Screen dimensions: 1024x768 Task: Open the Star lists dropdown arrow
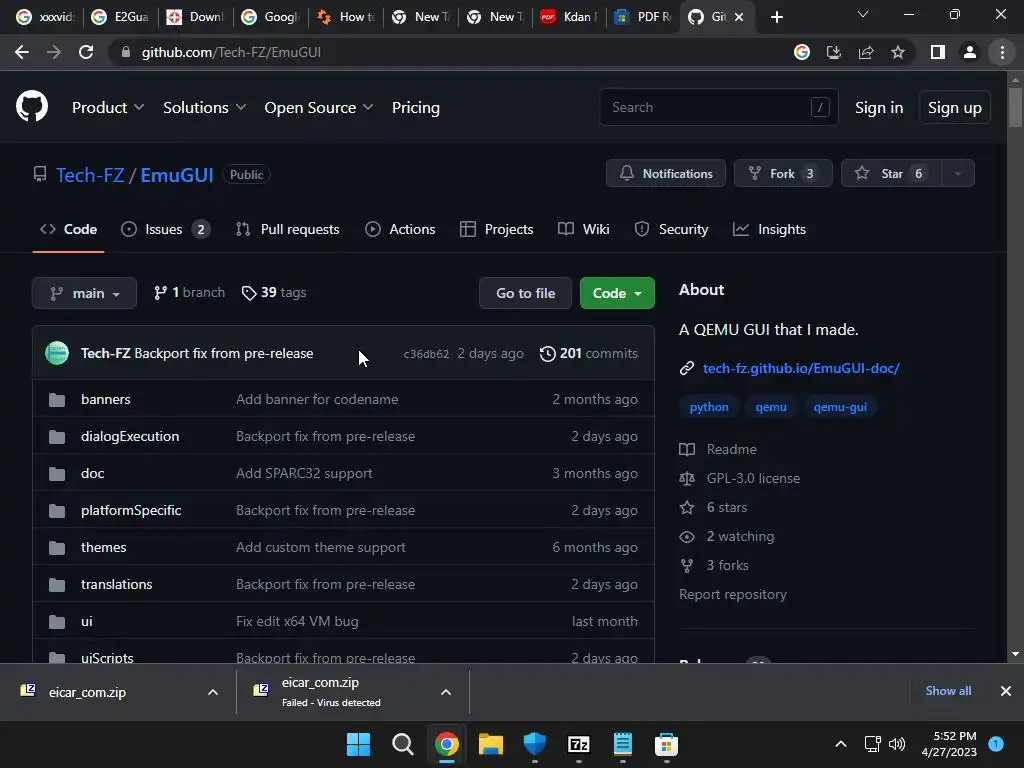pos(957,174)
